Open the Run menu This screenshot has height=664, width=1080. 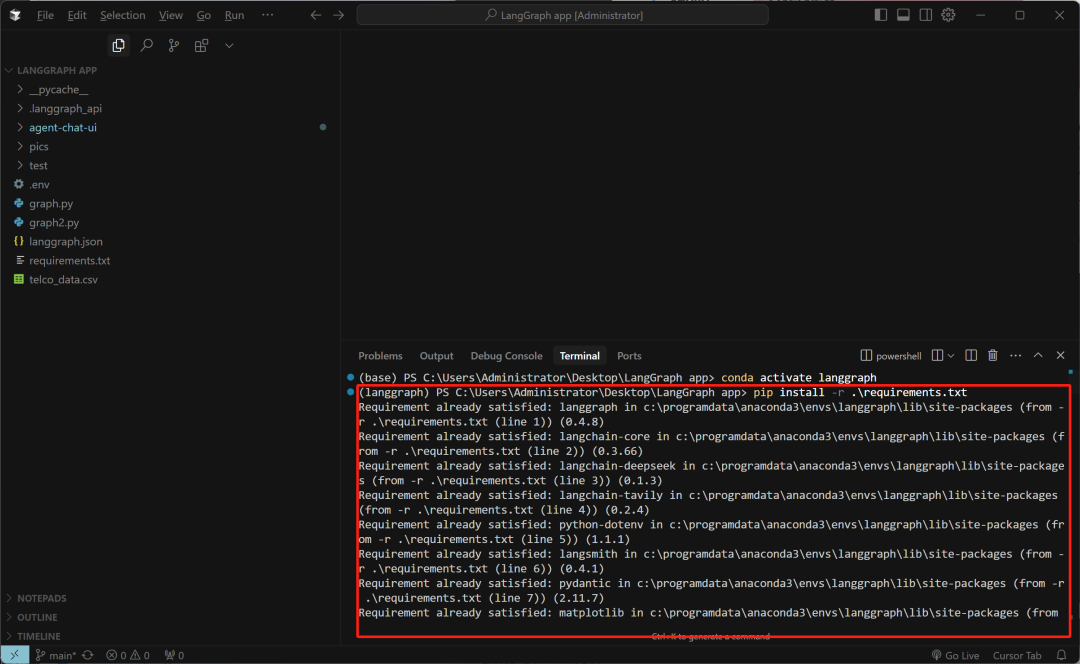[234, 14]
